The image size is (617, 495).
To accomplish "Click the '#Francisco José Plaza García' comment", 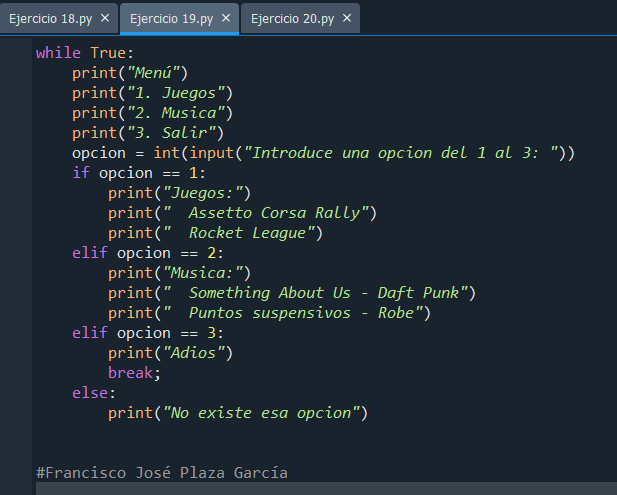I will click(162, 472).
